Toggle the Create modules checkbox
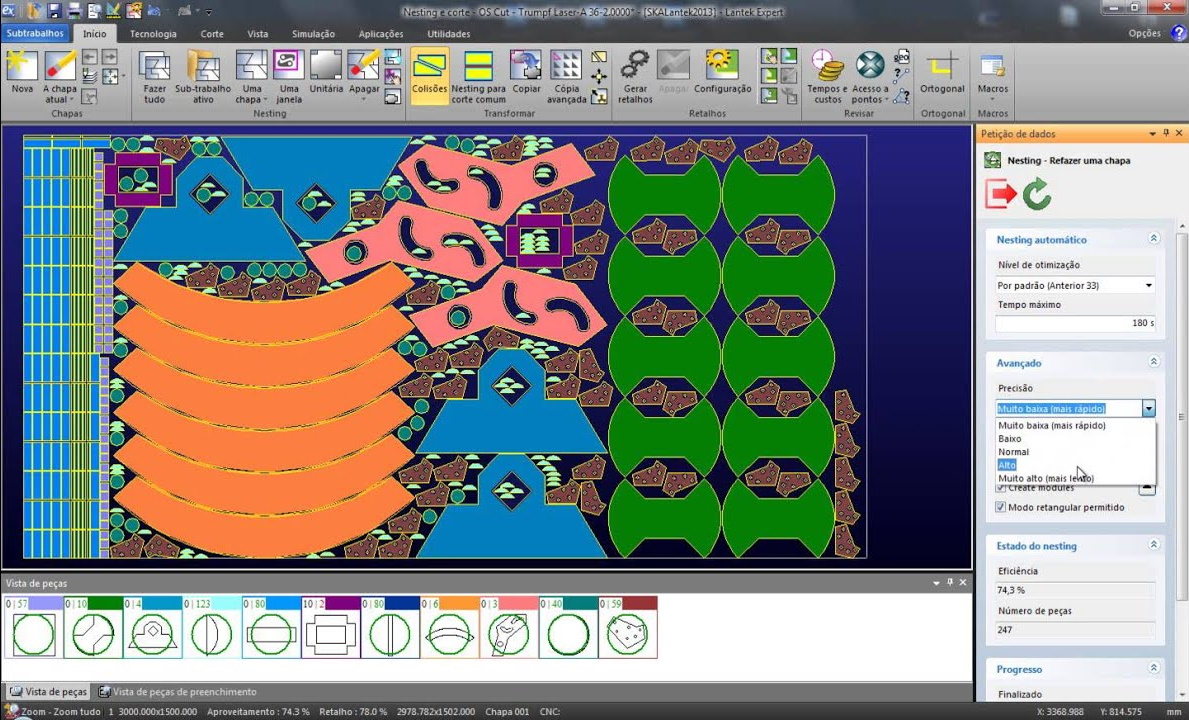Screen dimensions: 1189x720 (1001, 488)
